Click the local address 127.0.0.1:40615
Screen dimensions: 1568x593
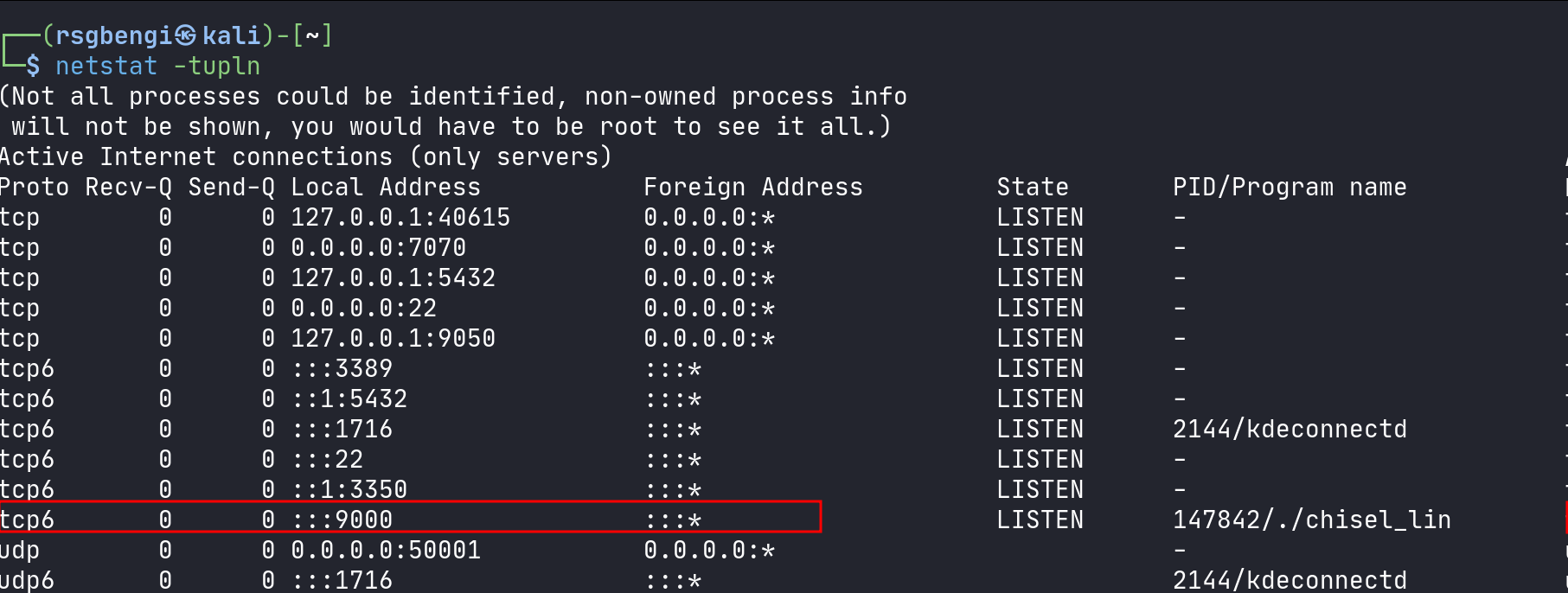click(400, 217)
